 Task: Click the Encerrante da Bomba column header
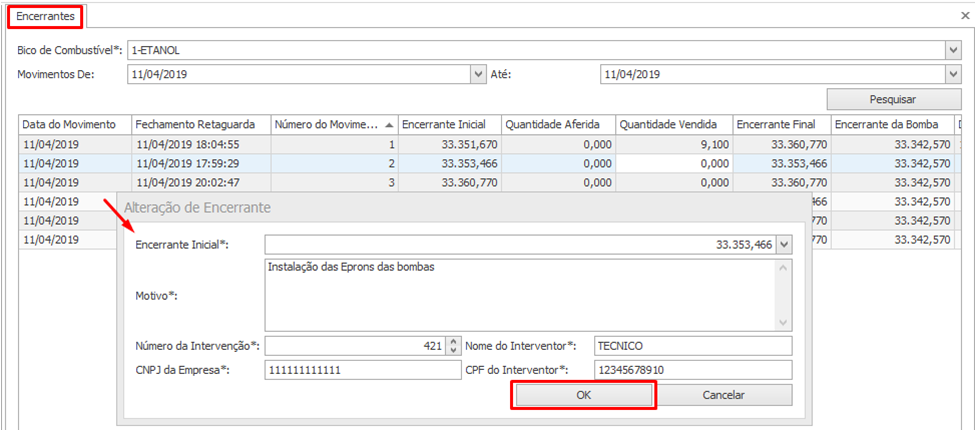point(893,125)
